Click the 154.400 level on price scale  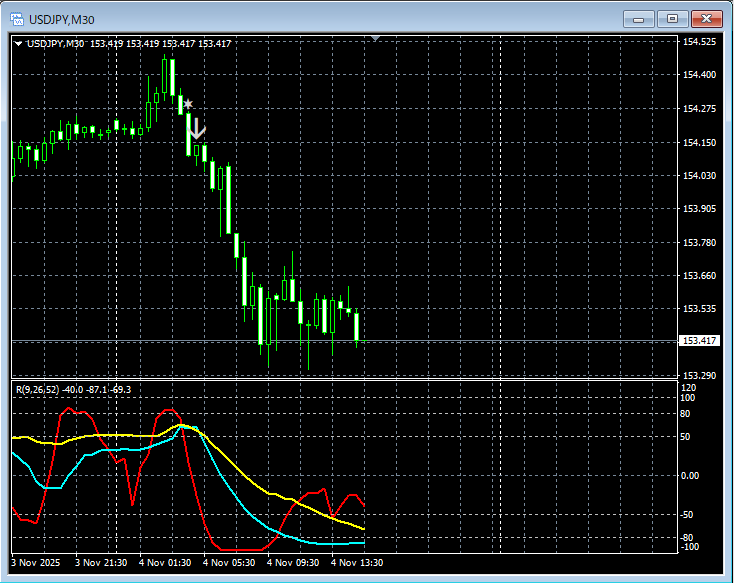[x=699, y=75]
